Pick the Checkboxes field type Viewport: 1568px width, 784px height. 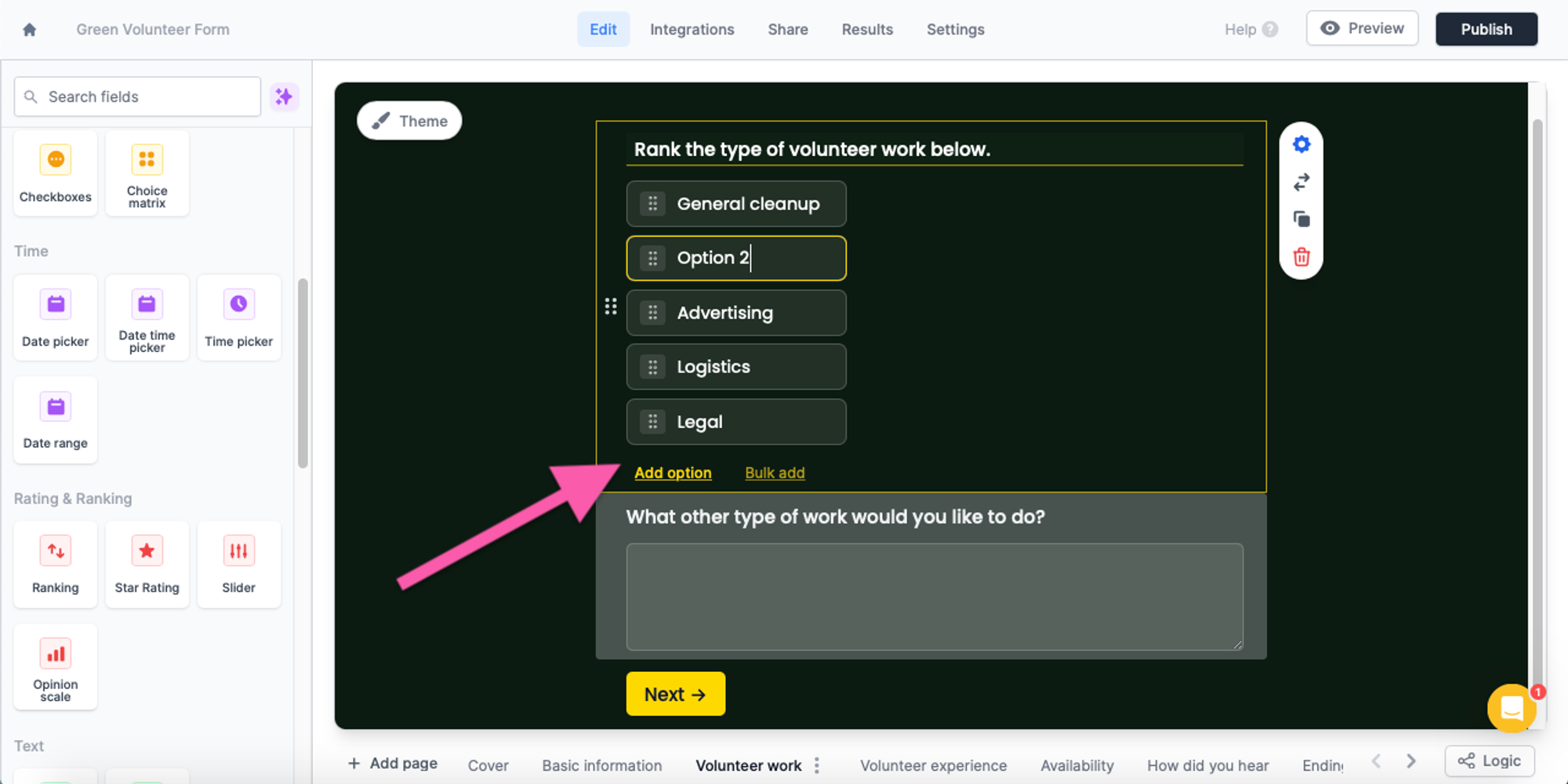[56, 173]
